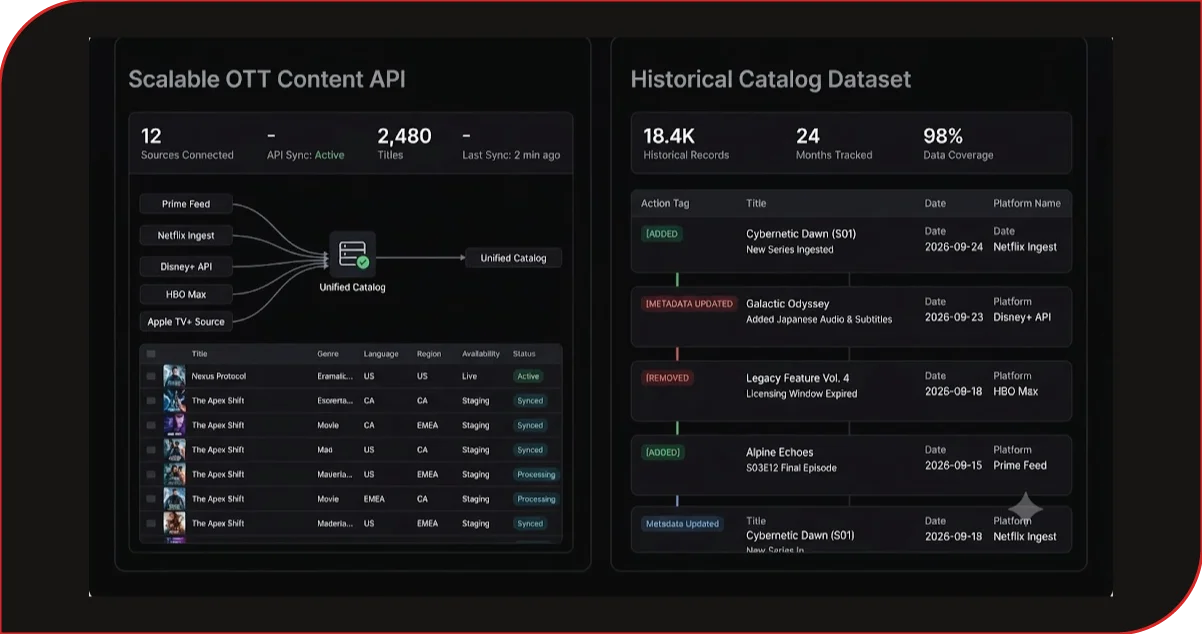Open the Legacy Feature Vol. 4 title
The width and height of the screenshot is (1202, 634).
pos(798,378)
